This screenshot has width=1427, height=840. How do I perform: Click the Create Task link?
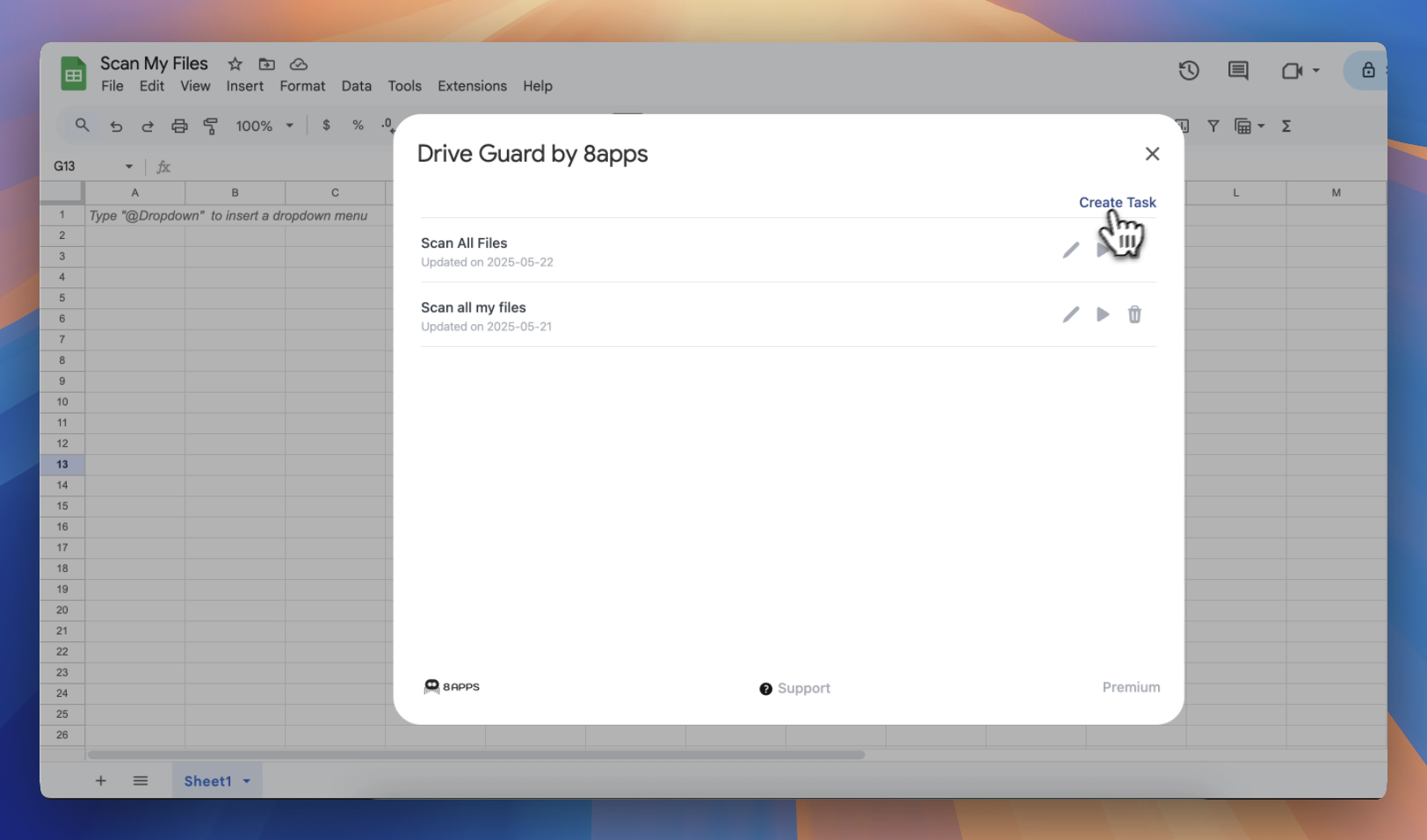[x=1117, y=202]
